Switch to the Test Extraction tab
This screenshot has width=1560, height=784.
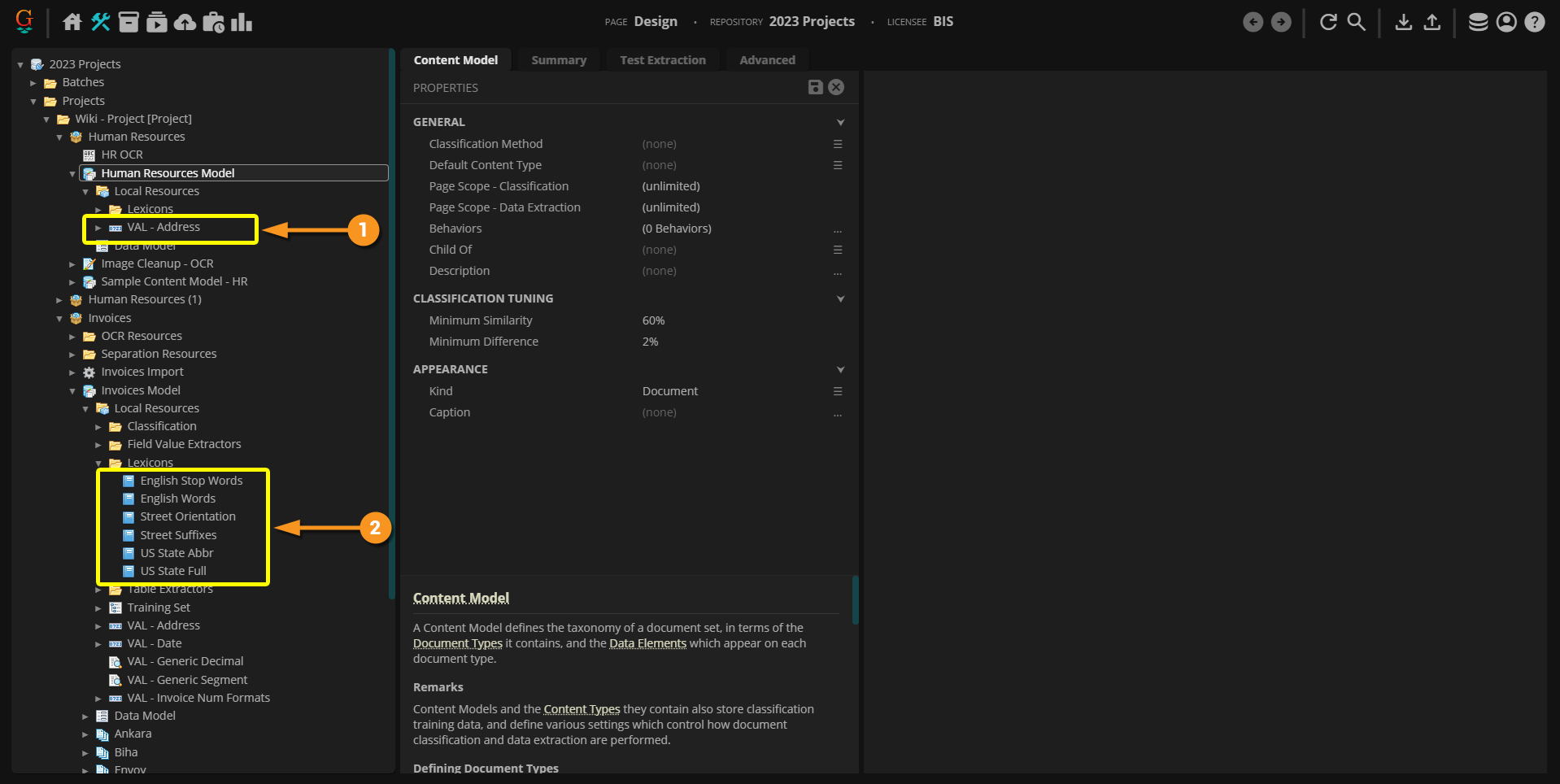tap(663, 60)
